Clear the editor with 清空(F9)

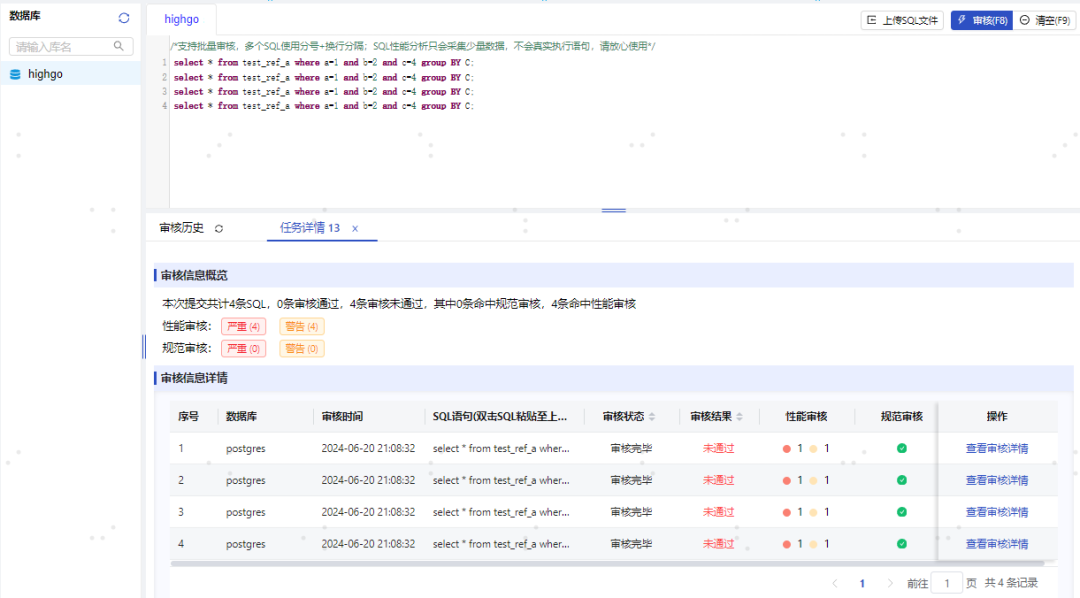(x=1045, y=21)
